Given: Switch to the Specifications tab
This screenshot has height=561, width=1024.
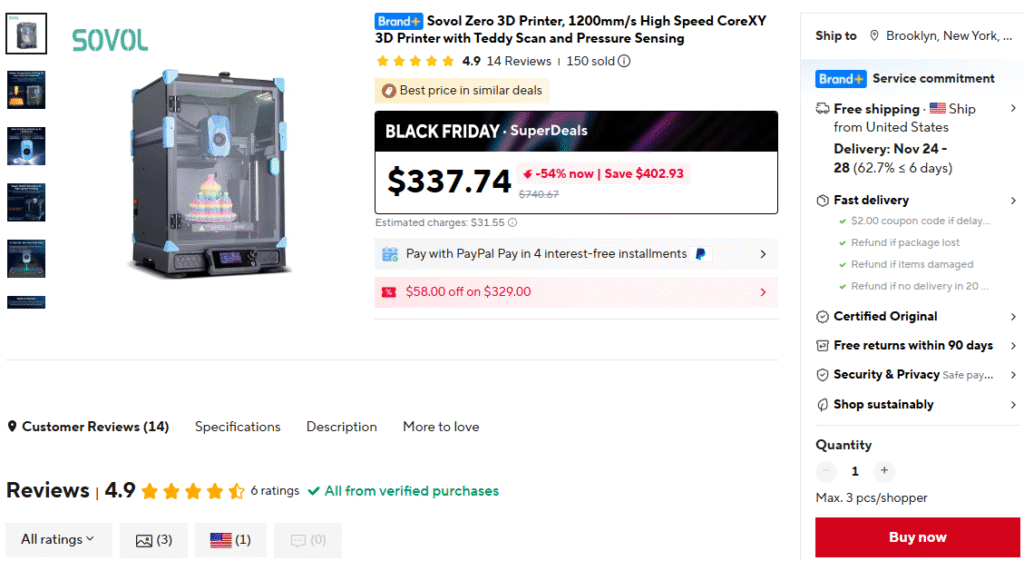Looking at the screenshot, I should pyautogui.click(x=237, y=427).
